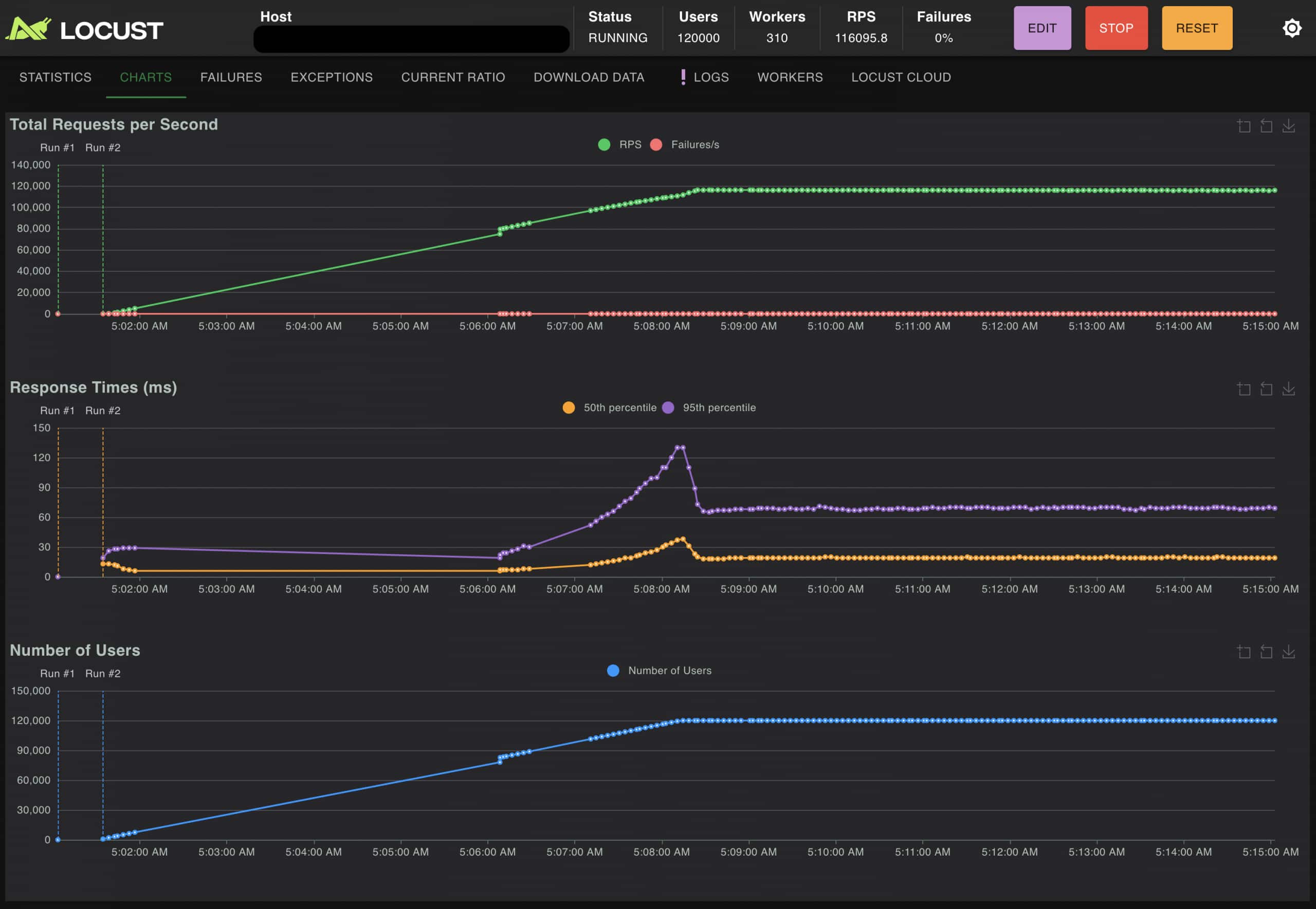Toggle Run #2 marker on Total Requests chart

[x=102, y=147]
